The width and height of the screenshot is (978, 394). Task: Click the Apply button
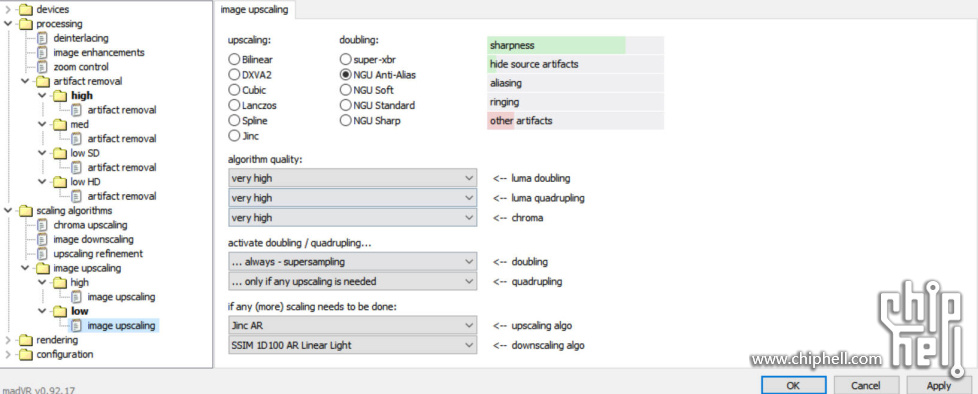pyautogui.click(x=939, y=385)
